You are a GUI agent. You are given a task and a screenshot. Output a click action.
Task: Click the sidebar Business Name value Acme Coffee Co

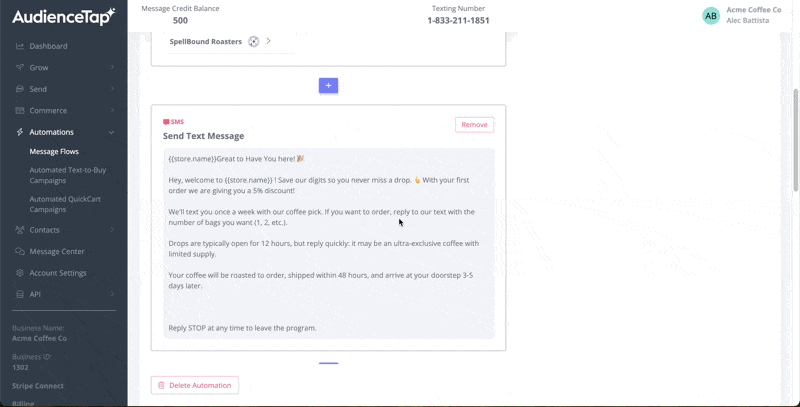click(x=39, y=338)
